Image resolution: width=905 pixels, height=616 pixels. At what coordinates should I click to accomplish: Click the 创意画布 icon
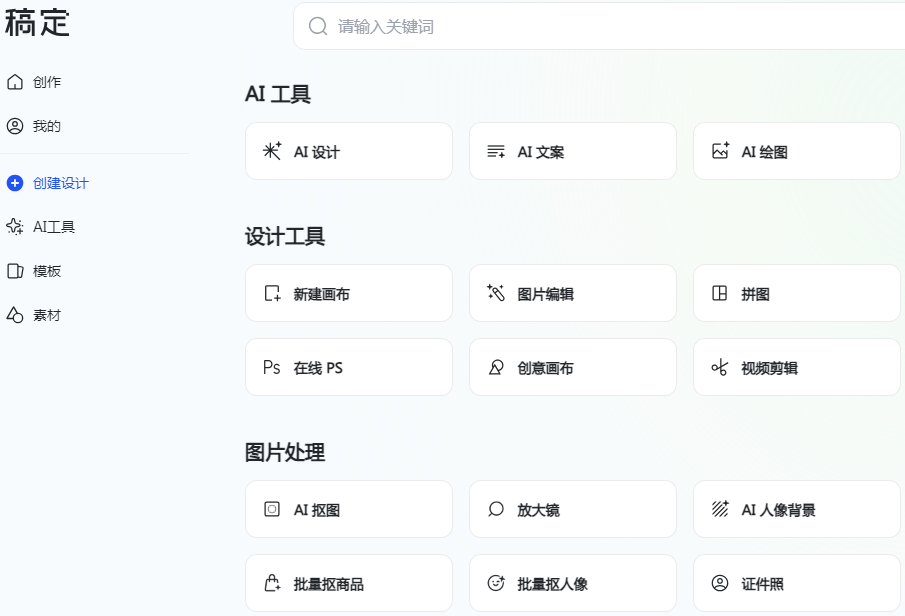(x=496, y=368)
